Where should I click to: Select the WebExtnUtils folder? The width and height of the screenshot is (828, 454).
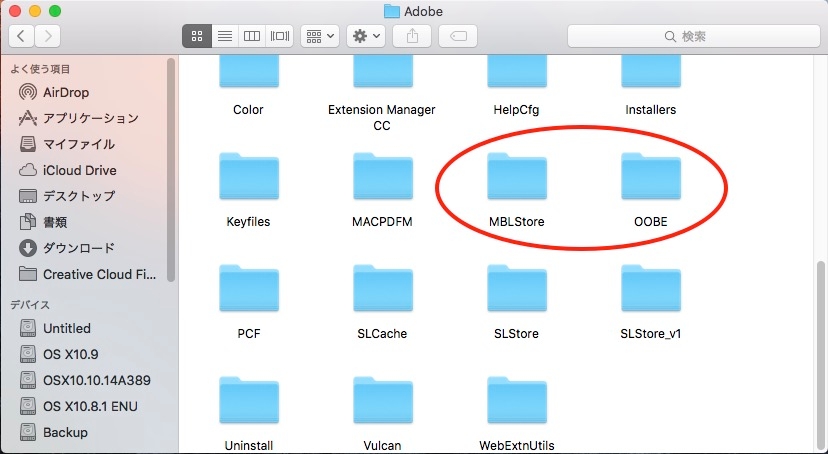(x=516, y=401)
